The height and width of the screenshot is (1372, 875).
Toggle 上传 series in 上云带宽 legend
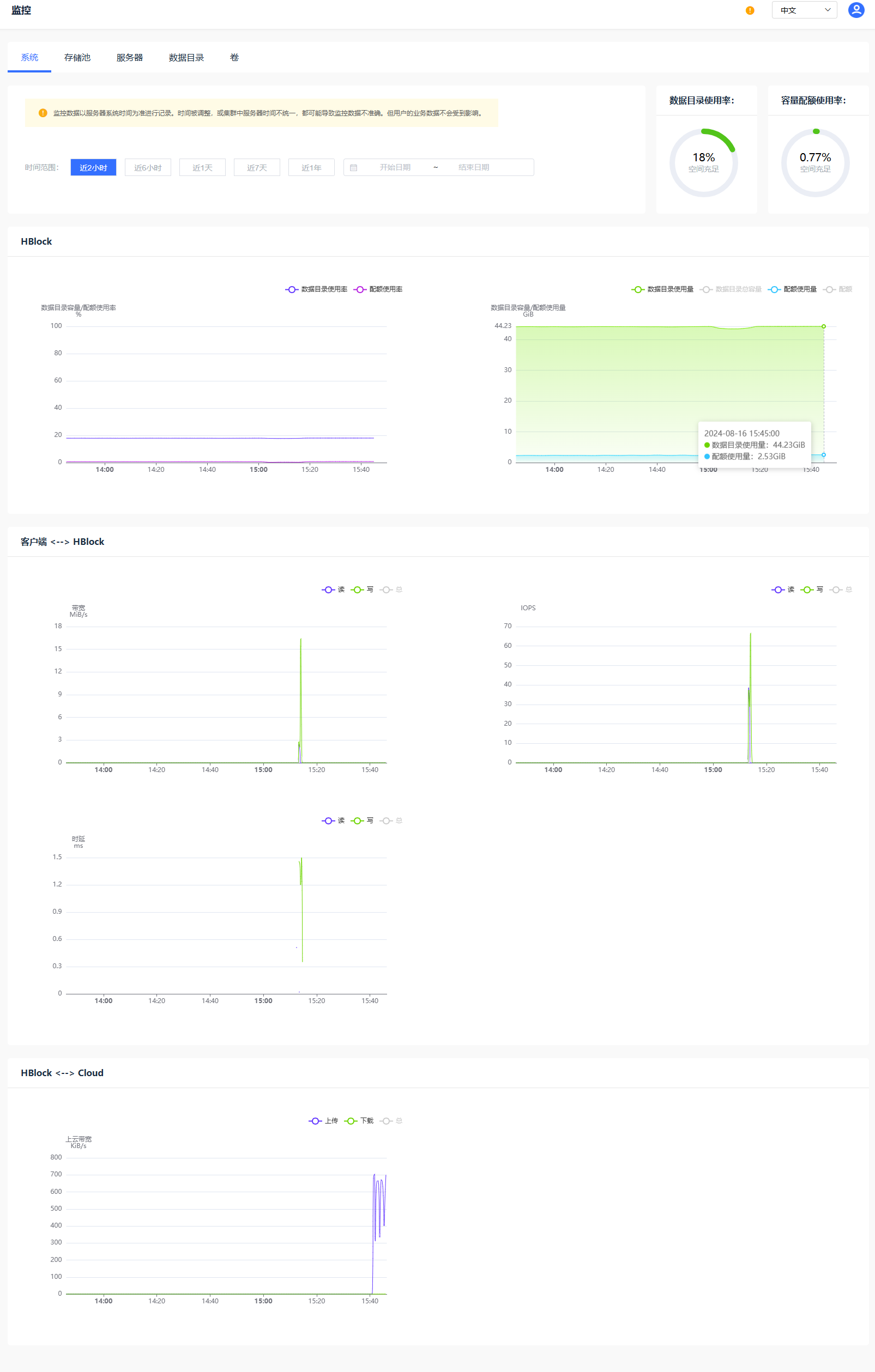pos(323,1120)
